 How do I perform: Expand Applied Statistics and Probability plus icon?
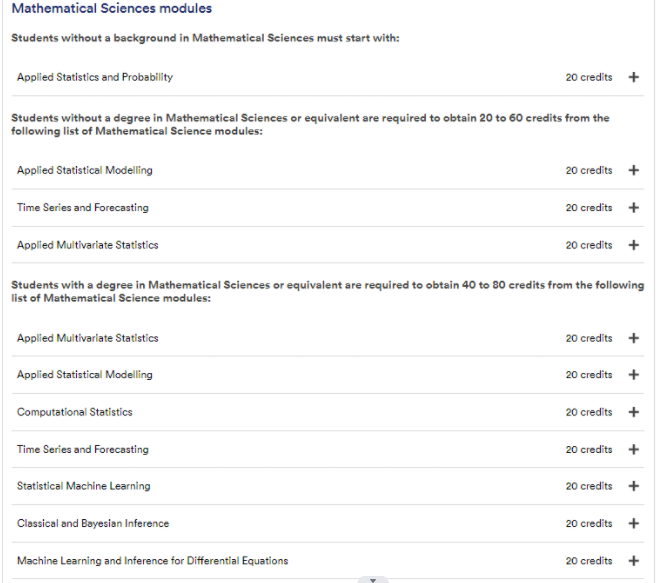pyautogui.click(x=633, y=77)
